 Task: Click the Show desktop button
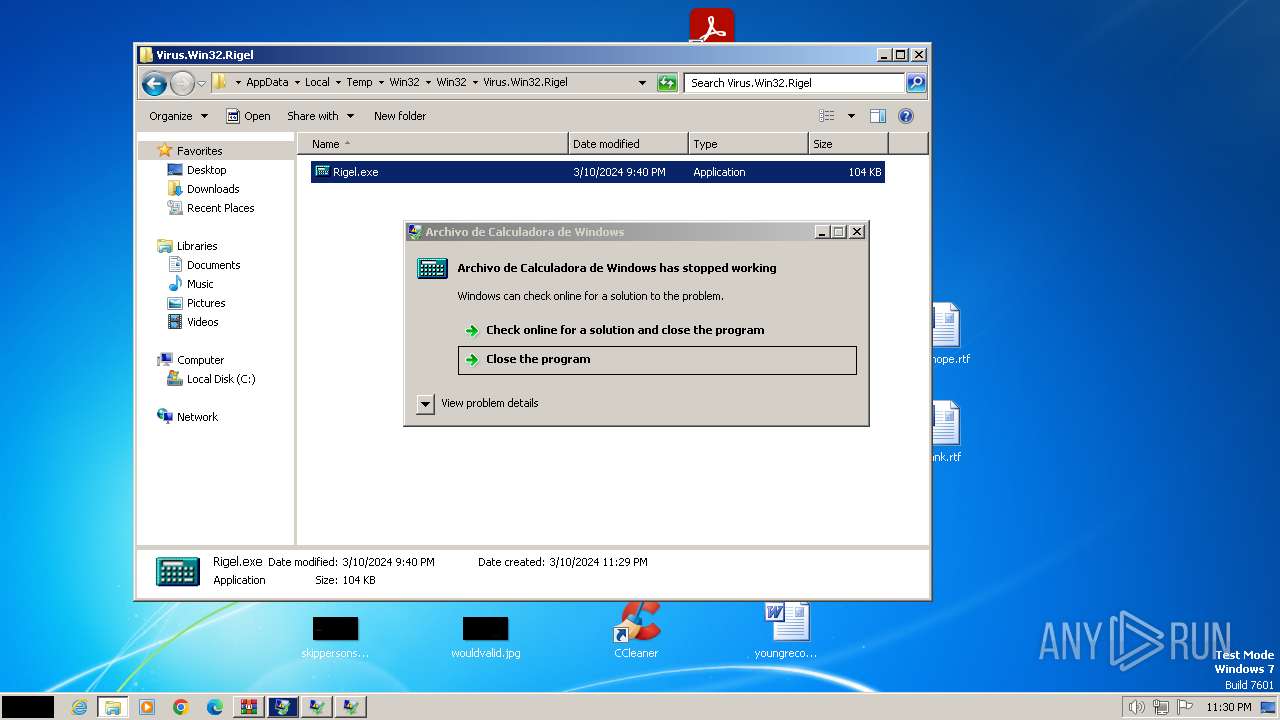pos(1268,707)
